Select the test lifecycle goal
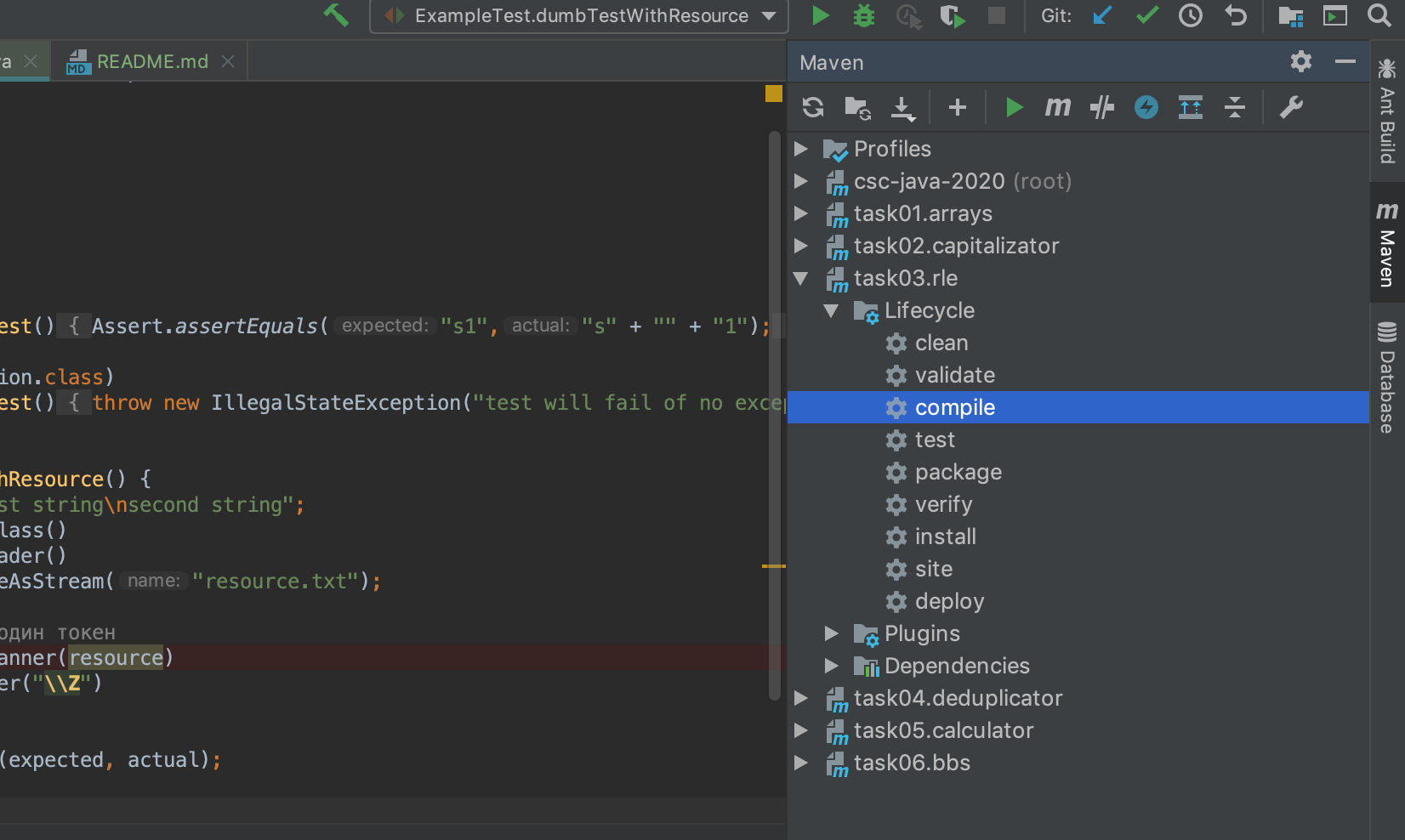The image size is (1405, 840). [x=1078, y=440]
